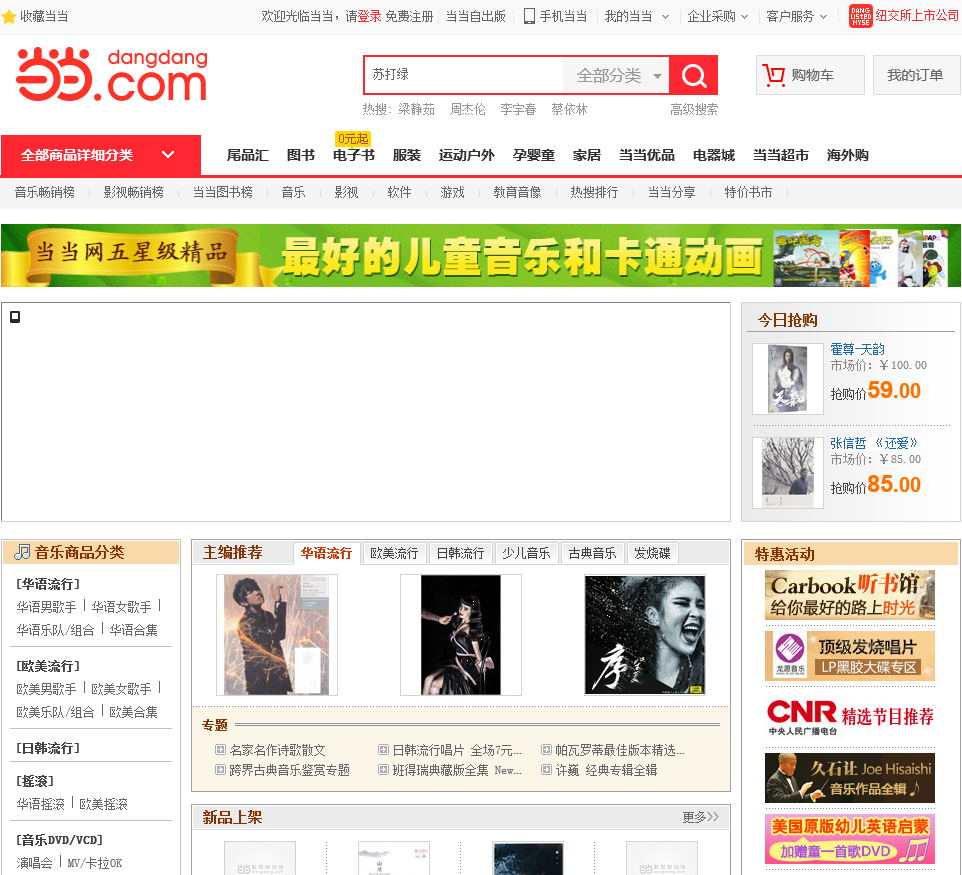Viewport: 962px width, 875px height.
Task: Switch to the 欧美流行 tab
Action: point(394,553)
